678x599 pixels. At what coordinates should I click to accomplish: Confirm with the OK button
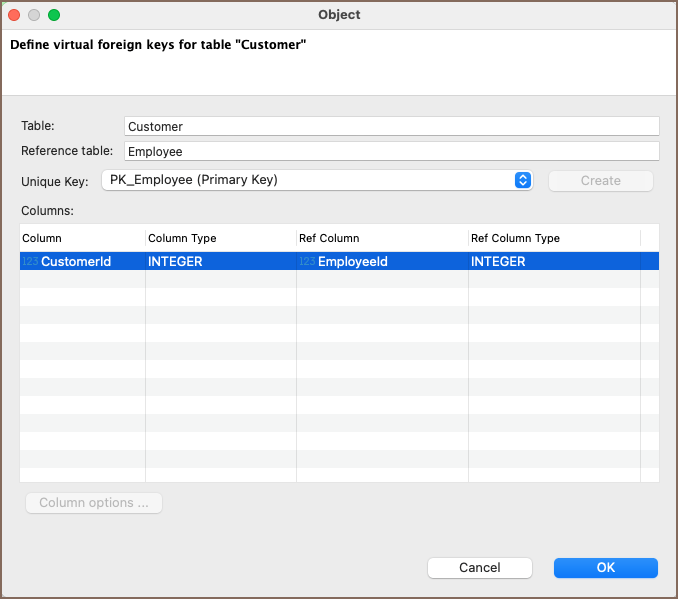(605, 567)
